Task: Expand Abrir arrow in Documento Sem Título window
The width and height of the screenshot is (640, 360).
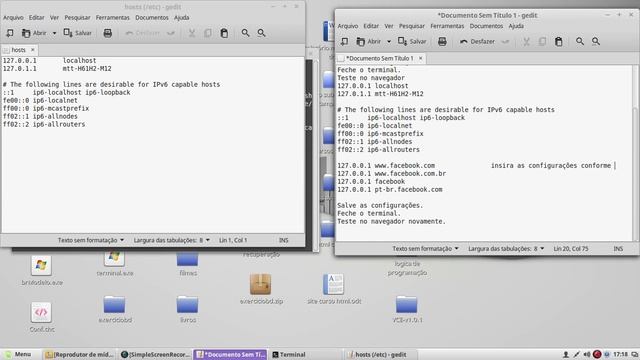Action: (x=389, y=41)
